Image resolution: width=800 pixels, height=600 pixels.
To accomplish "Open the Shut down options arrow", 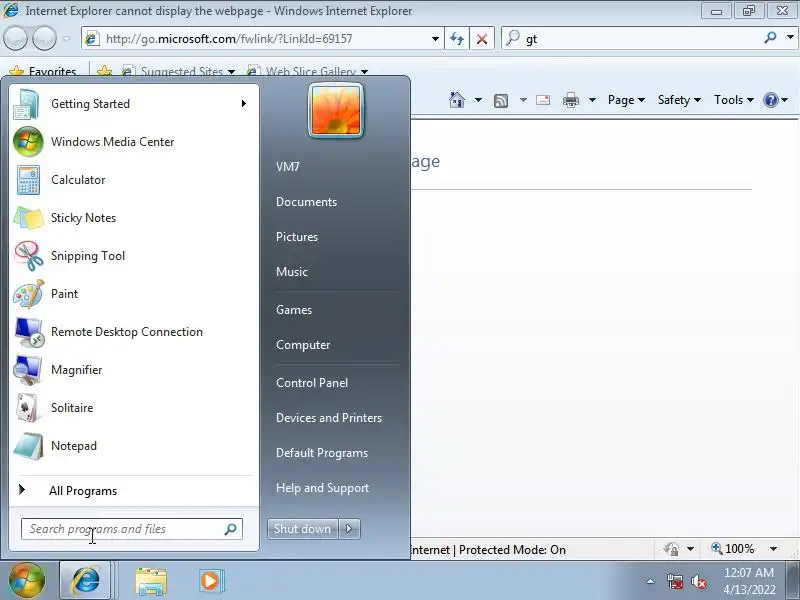I will tap(349, 529).
